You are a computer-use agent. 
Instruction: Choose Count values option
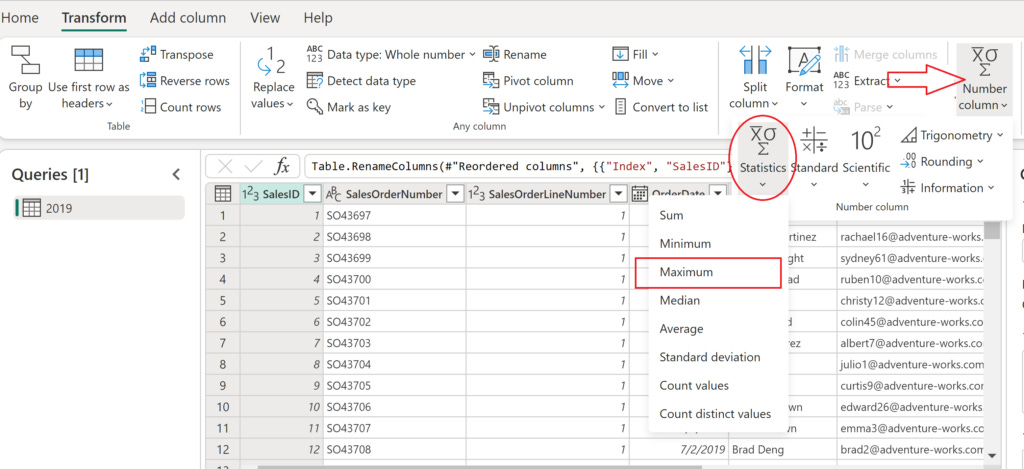pyautogui.click(x=718, y=385)
